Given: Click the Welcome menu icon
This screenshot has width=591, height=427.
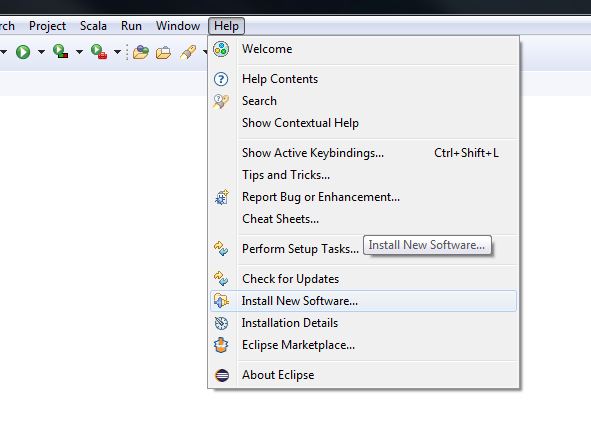Looking at the screenshot, I should pos(221,49).
